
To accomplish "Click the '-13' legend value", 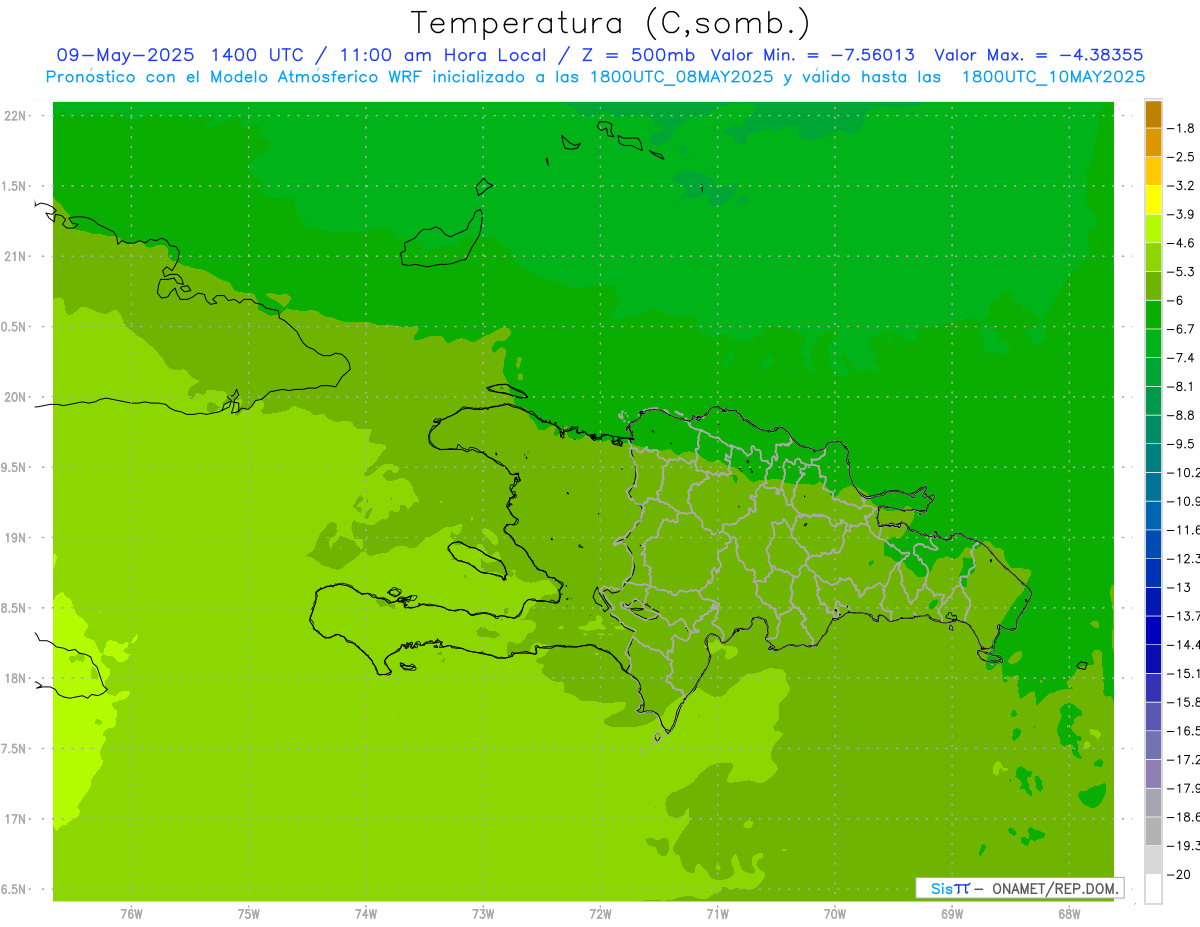I will pos(1178,587).
